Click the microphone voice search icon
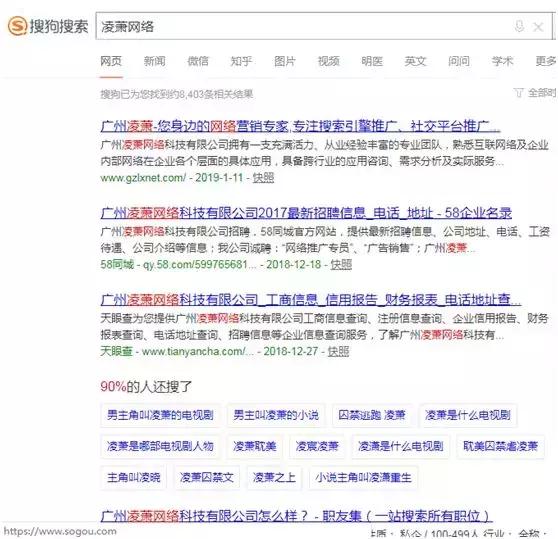 (519, 26)
